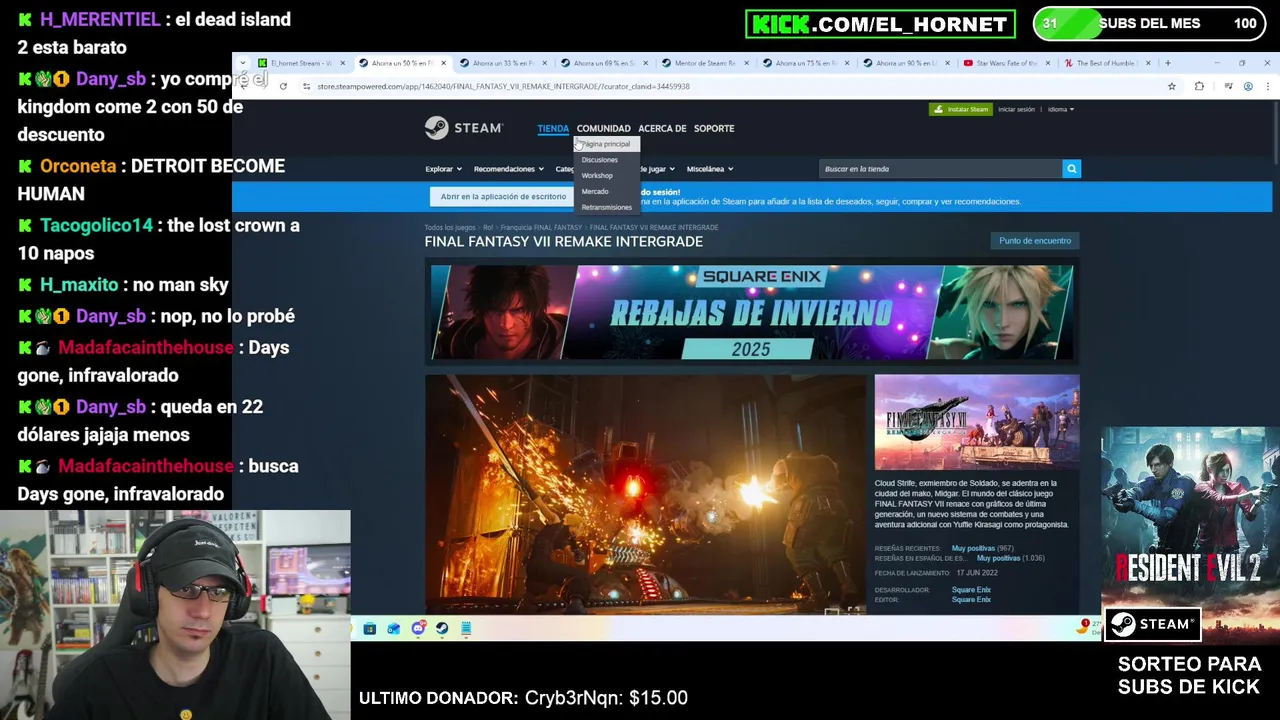Switch to the 'Ahorra un 69 %' tab
1280x720 pixels.
click(604, 63)
